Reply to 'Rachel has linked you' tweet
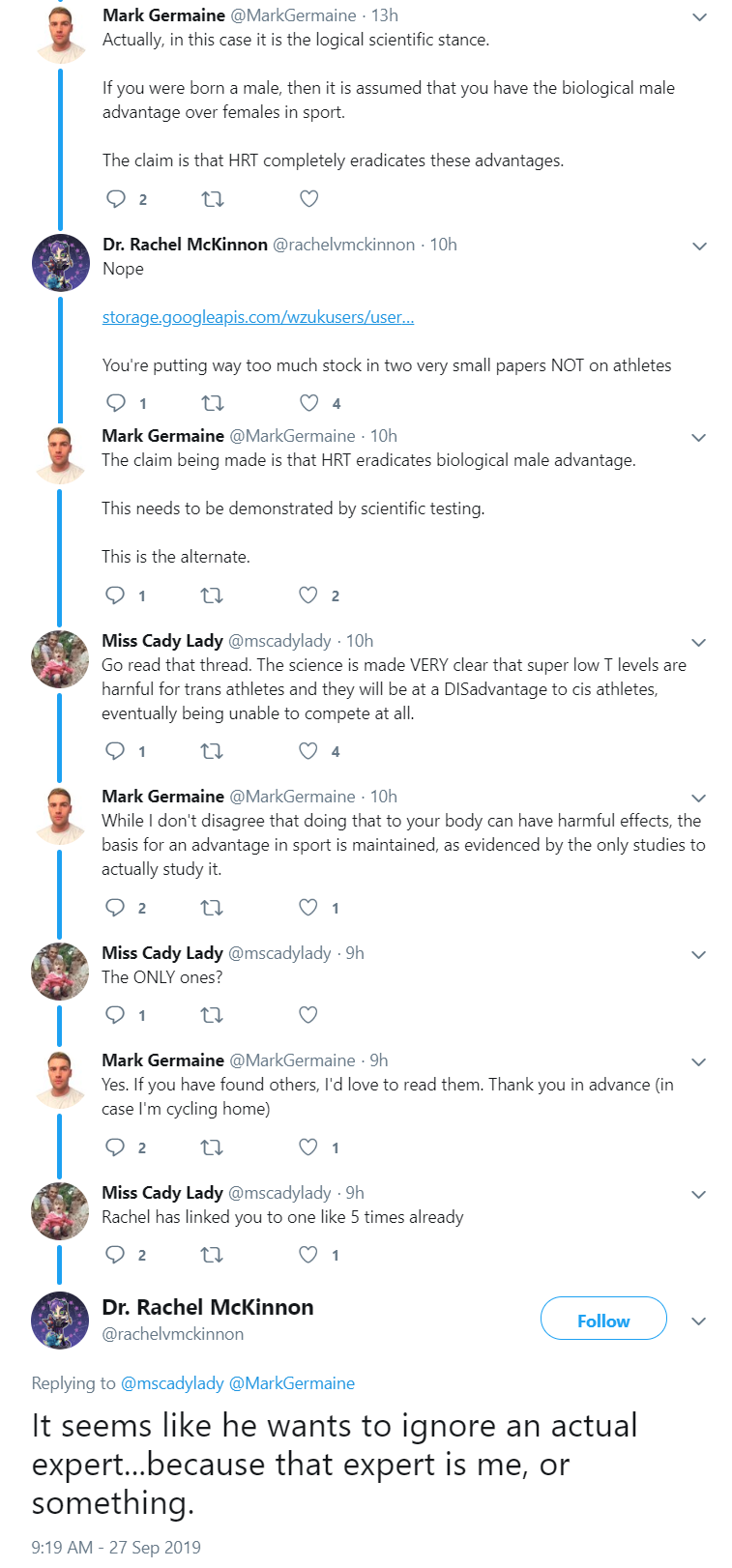This screenshot has width=732, height=1568. point(115,1255)
